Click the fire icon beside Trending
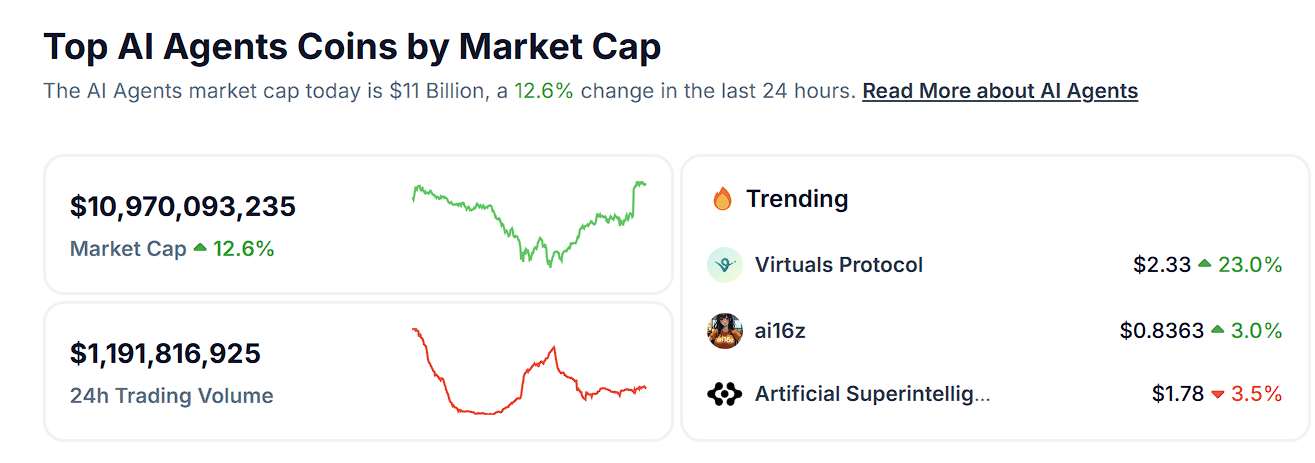The width and height of the screenshot is (1315, 463). [x=722, y=199]
